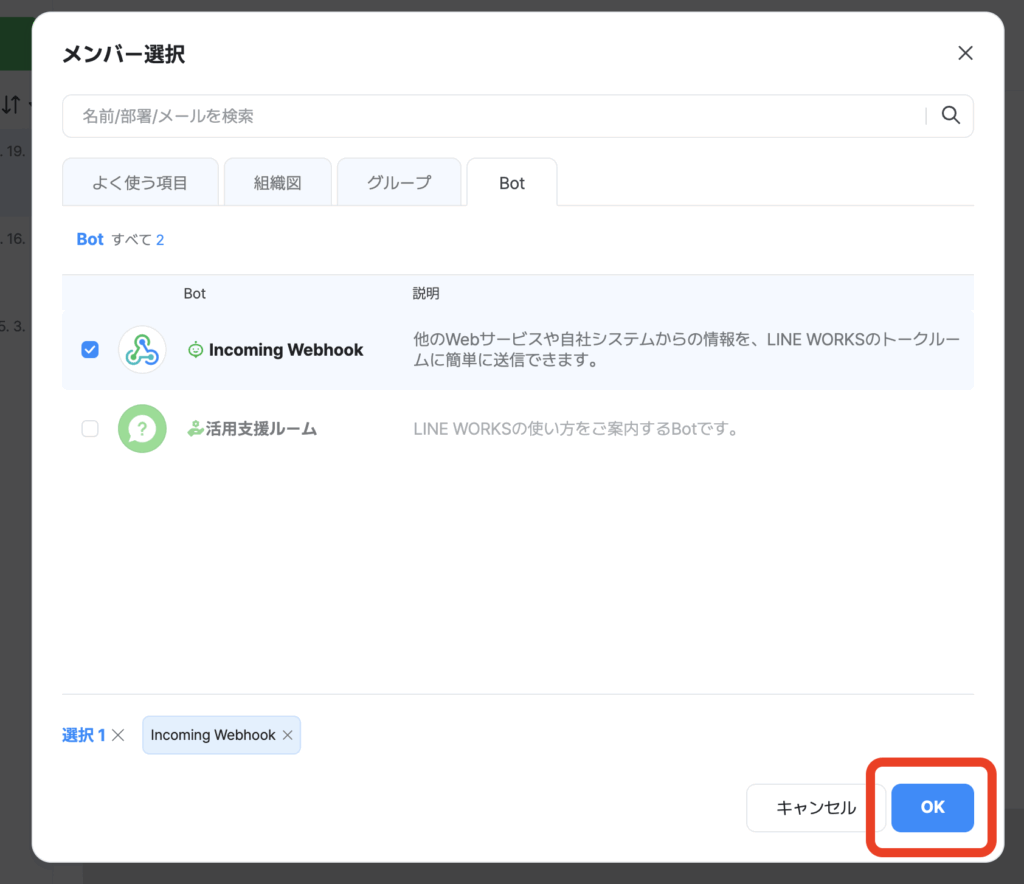Click the Incoming Webhook description text
The height and width of the screenshot is (884, 1024).
686,349
